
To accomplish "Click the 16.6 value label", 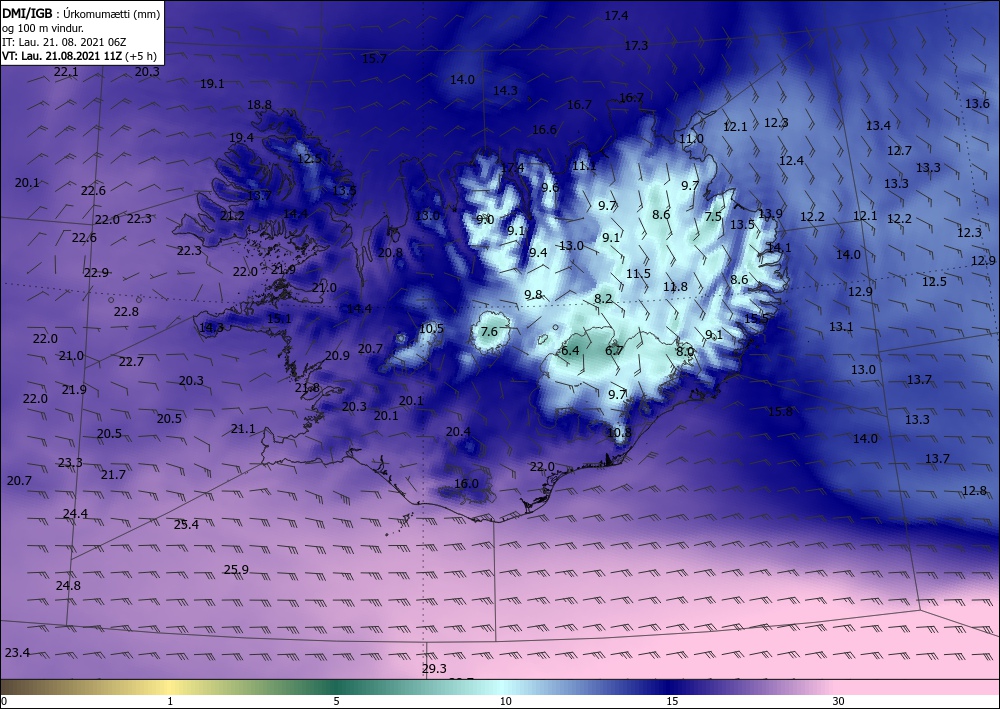I will 544,129.
